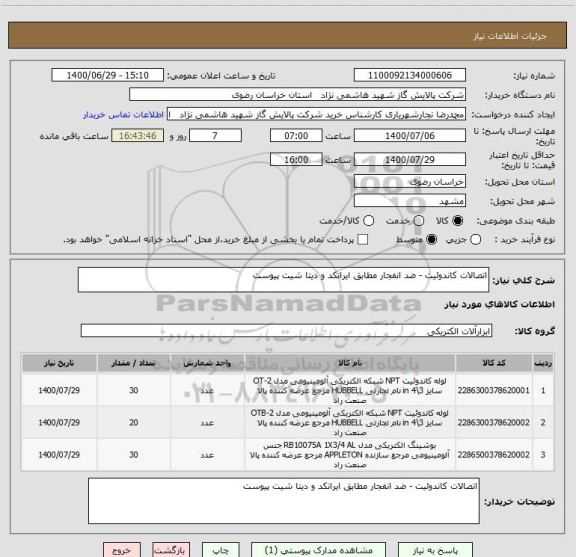The image size is (576, 557).
Task: Click the announcement date field 1400/06/29 - 15:10
Action: tap(107, 75)
